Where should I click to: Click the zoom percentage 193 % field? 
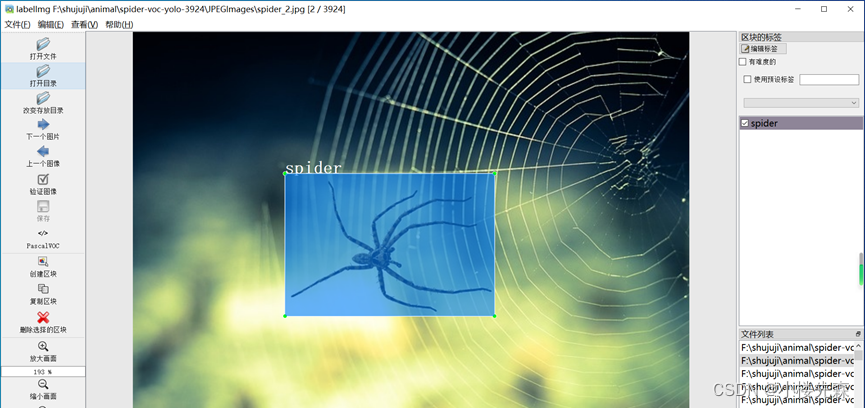pos(43,372)
